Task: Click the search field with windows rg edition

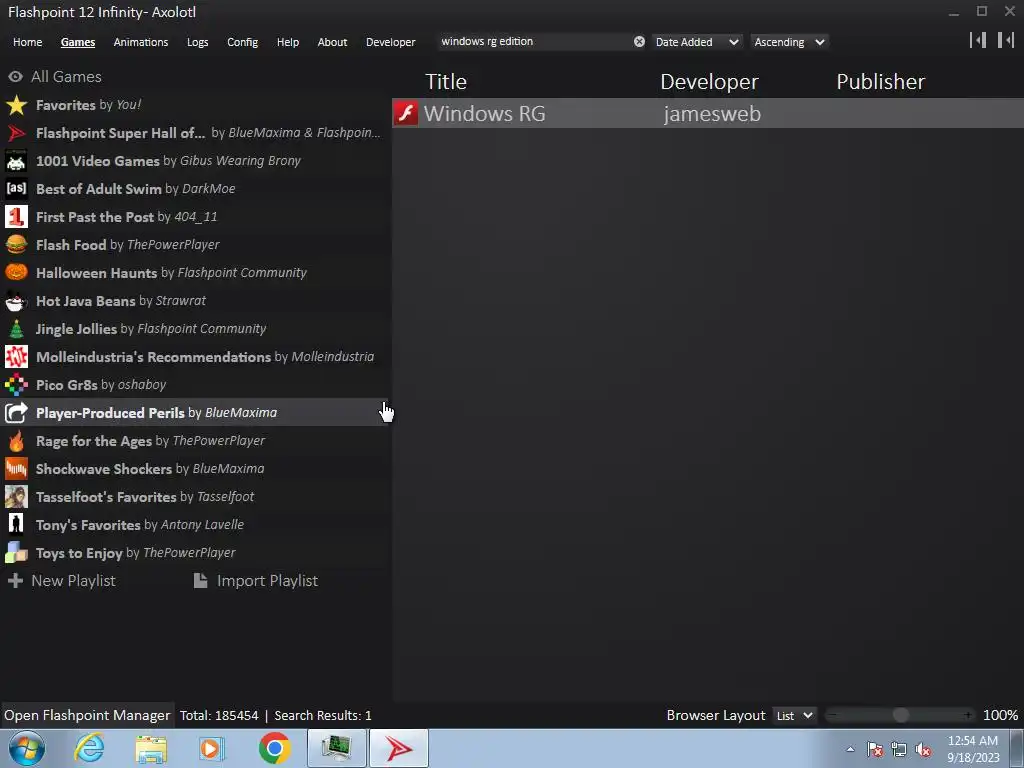Action: pos(534,41)
